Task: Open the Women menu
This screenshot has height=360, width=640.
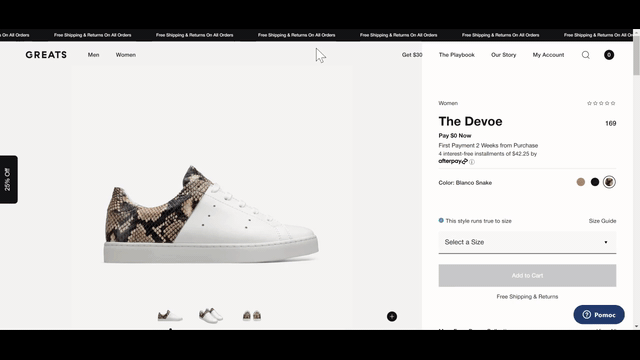Action: tap(126, 55)
